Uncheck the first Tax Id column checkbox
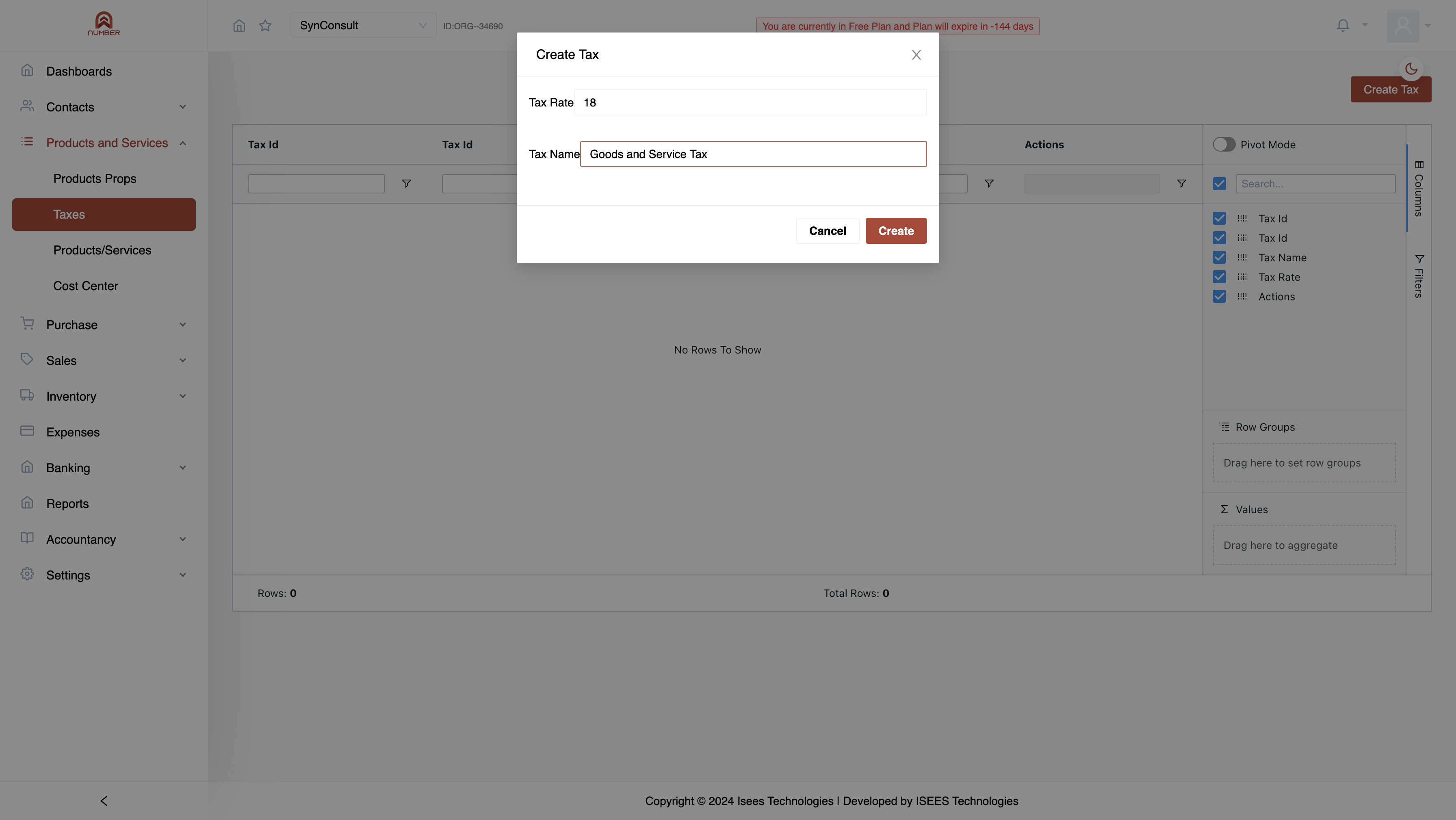 click(x=1219, y=218)
